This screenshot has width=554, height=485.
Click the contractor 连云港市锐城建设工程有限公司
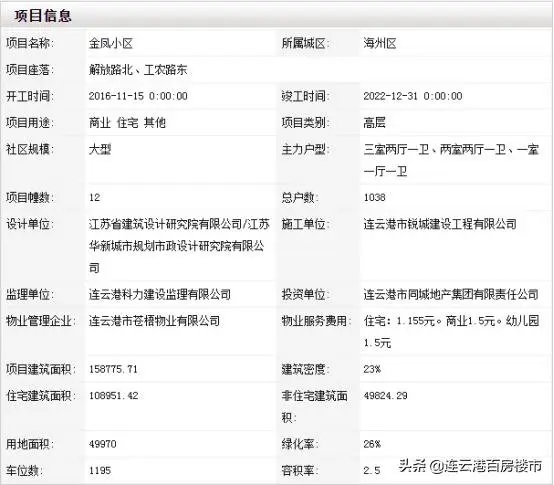click(x=440, y=224)
